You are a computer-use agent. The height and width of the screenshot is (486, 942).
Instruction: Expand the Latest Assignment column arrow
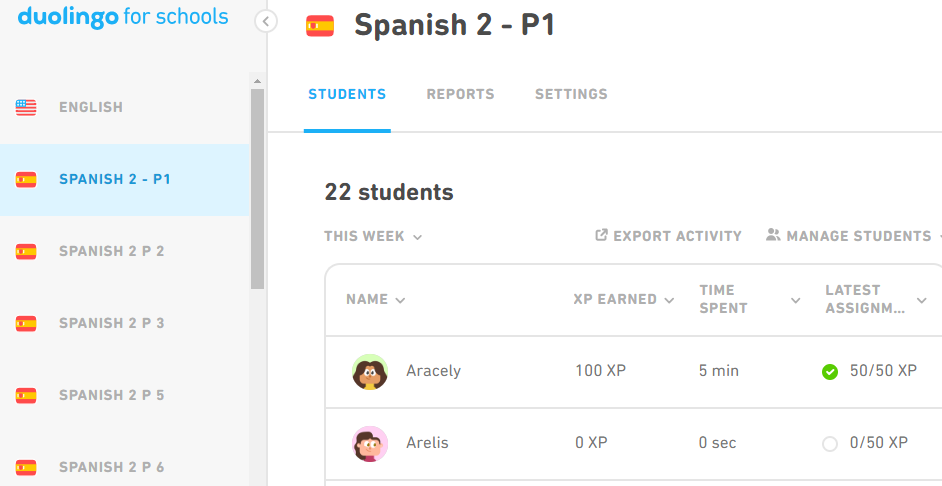click(x=922, y=300)
